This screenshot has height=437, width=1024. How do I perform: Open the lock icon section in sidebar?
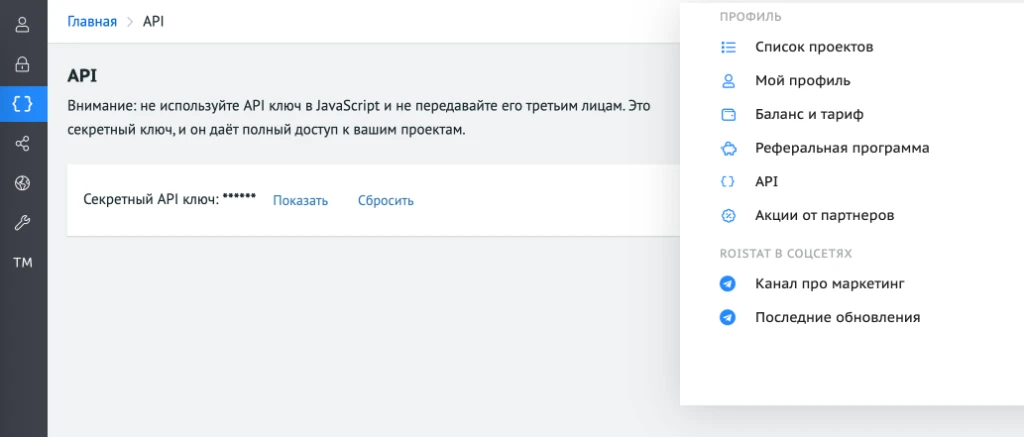(22, 64)
